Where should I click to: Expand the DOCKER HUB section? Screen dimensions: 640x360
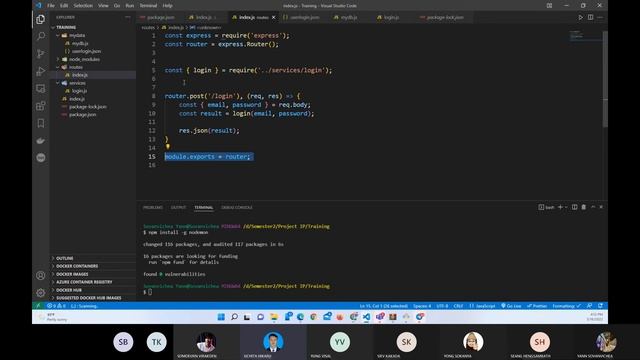[69, 290]
